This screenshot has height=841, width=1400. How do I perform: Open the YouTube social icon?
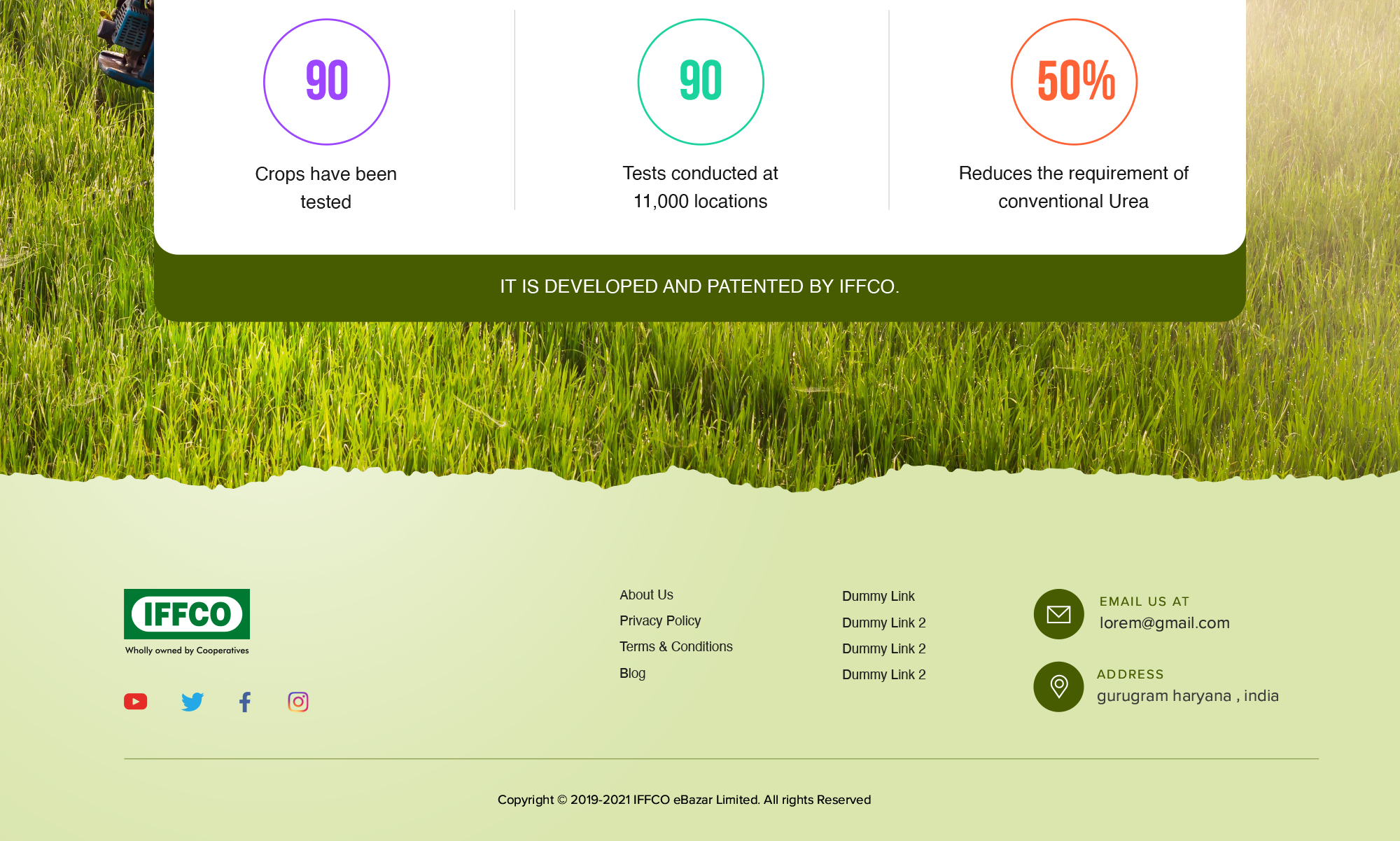click(136, 701)
